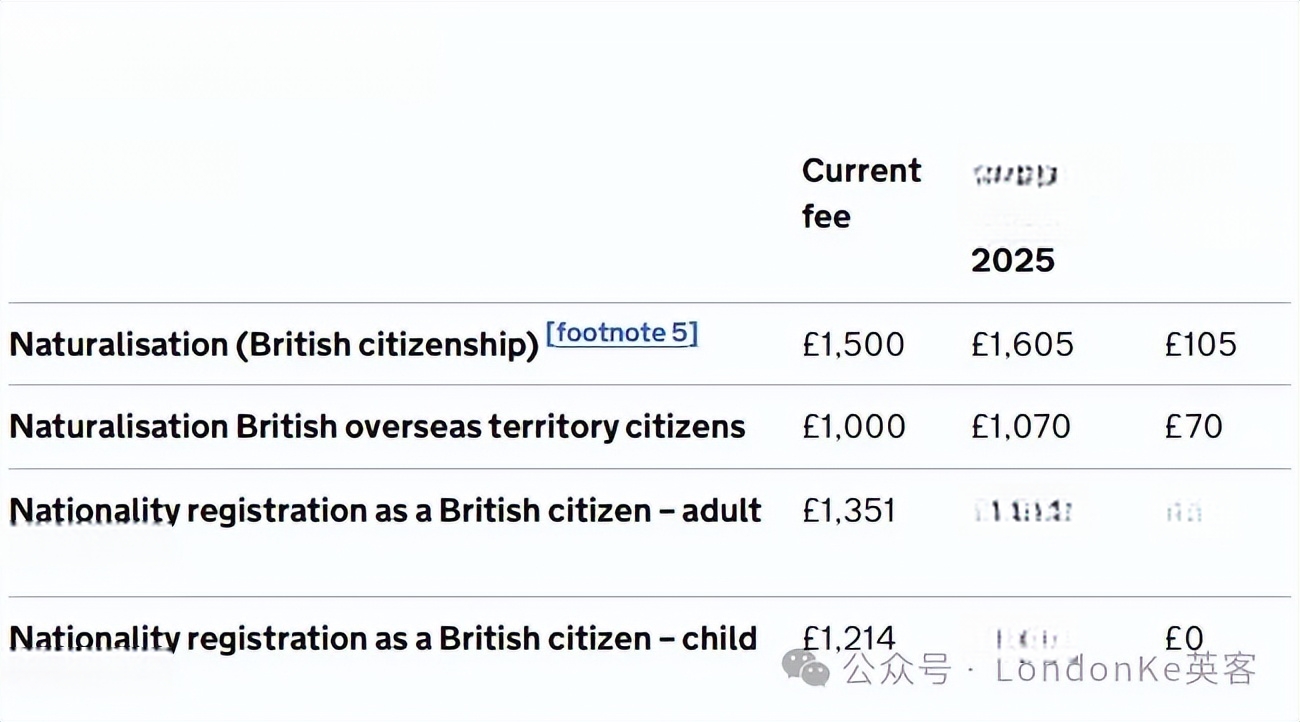The image size is (1300, 722).
Task: Select Naturalisation (British citizenship) row label
Action: 274,345
